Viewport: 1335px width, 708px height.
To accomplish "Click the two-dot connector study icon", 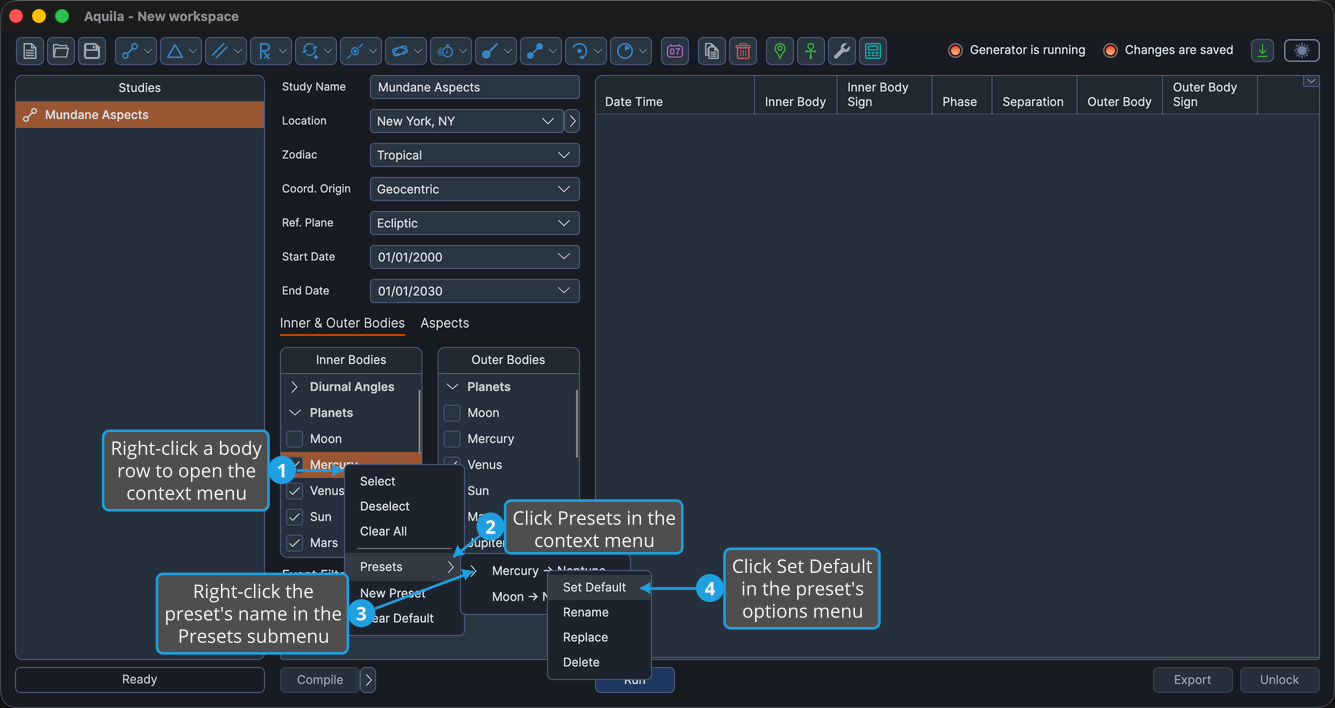I will (541, 51).
